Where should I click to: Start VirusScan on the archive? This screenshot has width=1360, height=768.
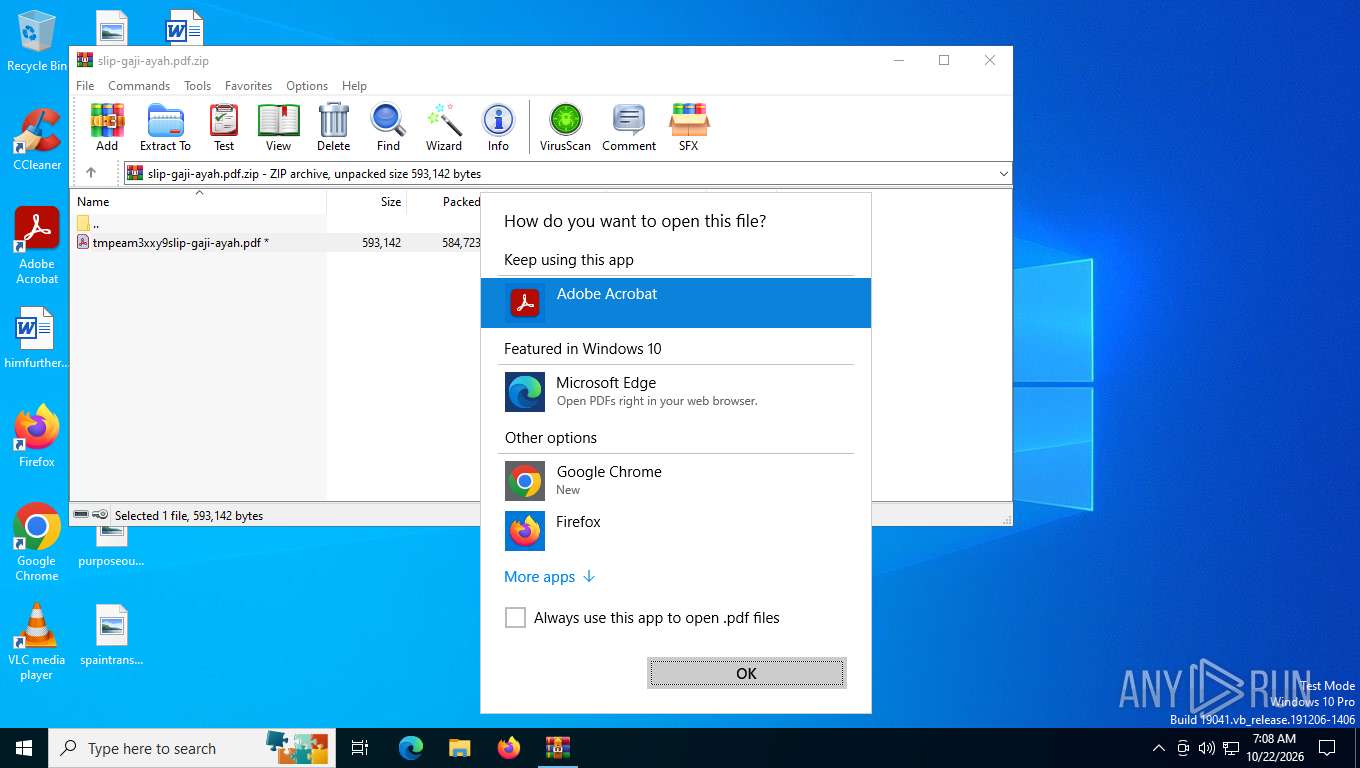(x=565, y=127)
